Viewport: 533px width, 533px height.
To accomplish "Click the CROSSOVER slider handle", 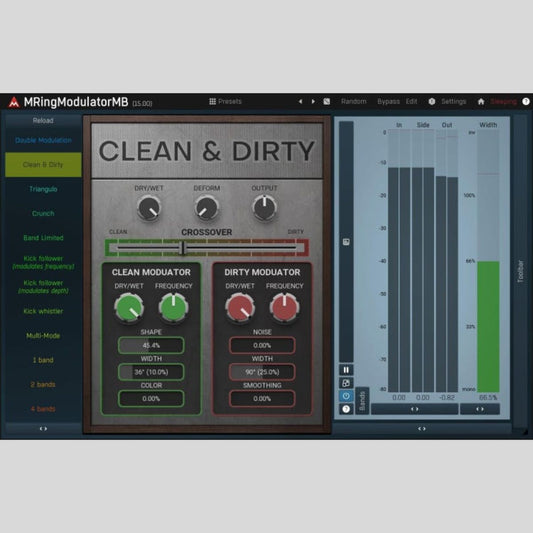I will click(x=183, y=248).
